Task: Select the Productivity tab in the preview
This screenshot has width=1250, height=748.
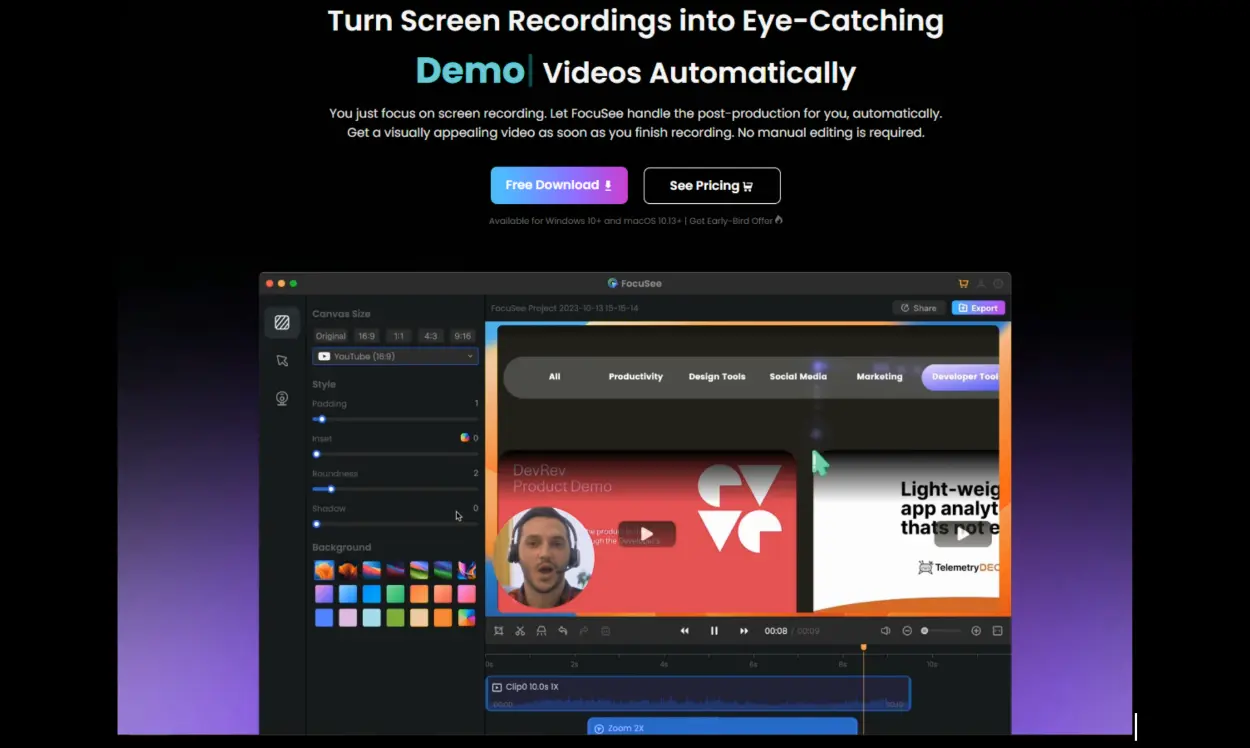Action: (636, 377)
